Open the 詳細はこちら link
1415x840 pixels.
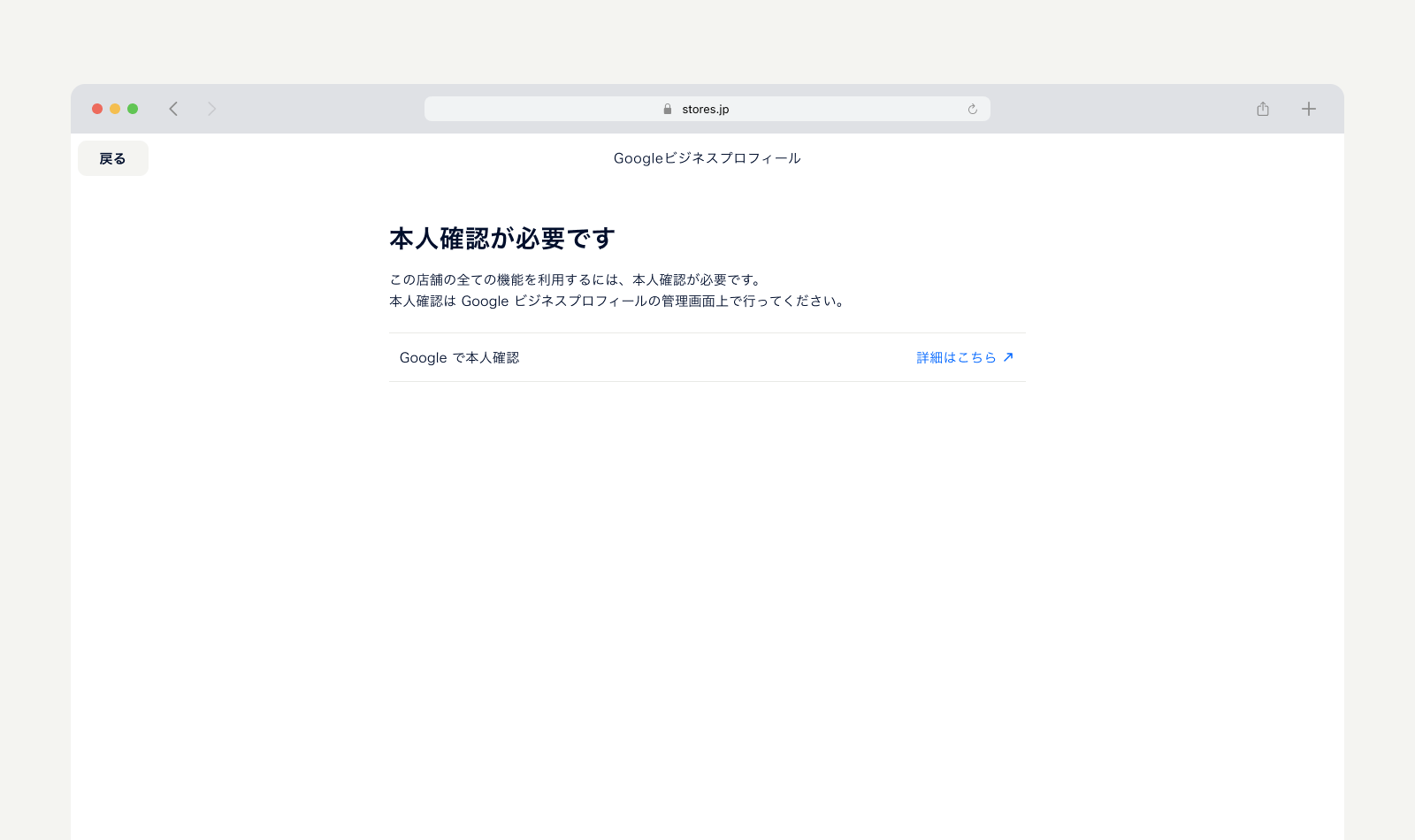coord(965,357)
